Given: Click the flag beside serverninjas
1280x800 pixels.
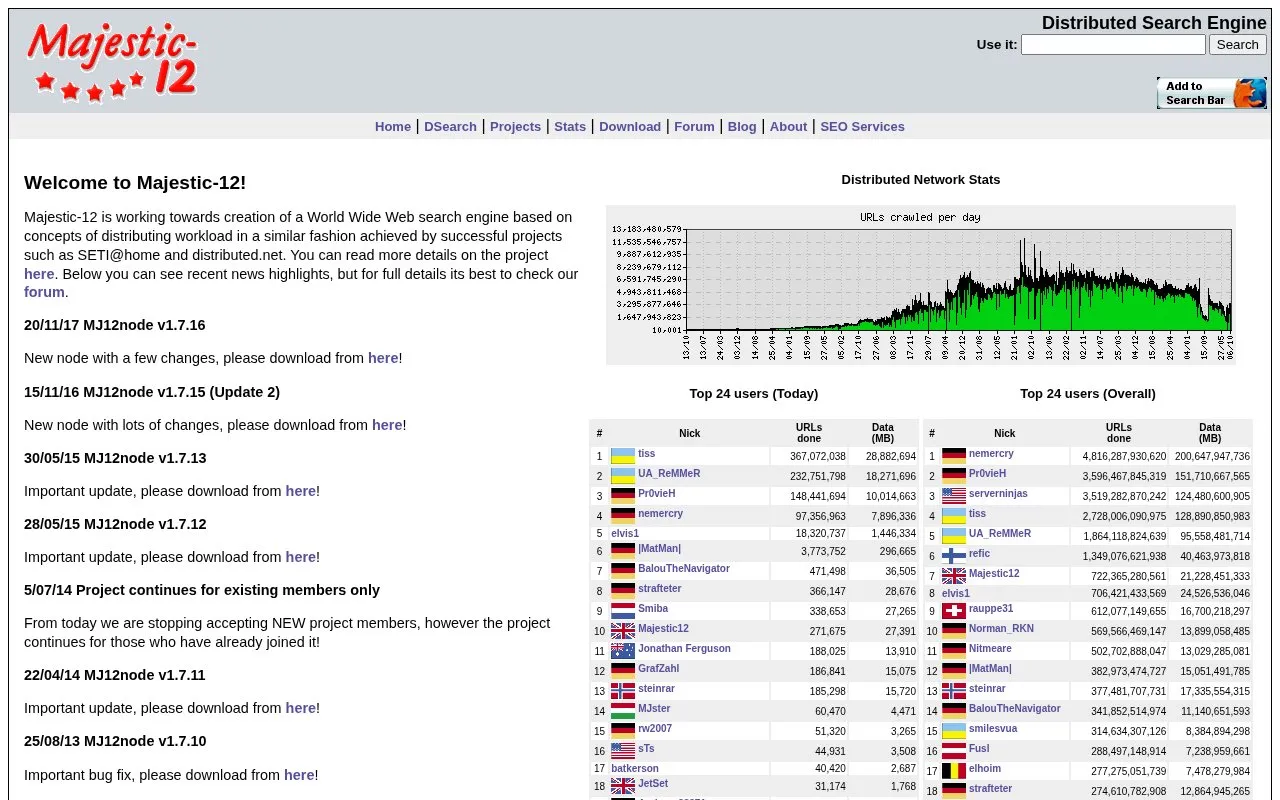Looking at the screenshot, I should coord(954,496).
